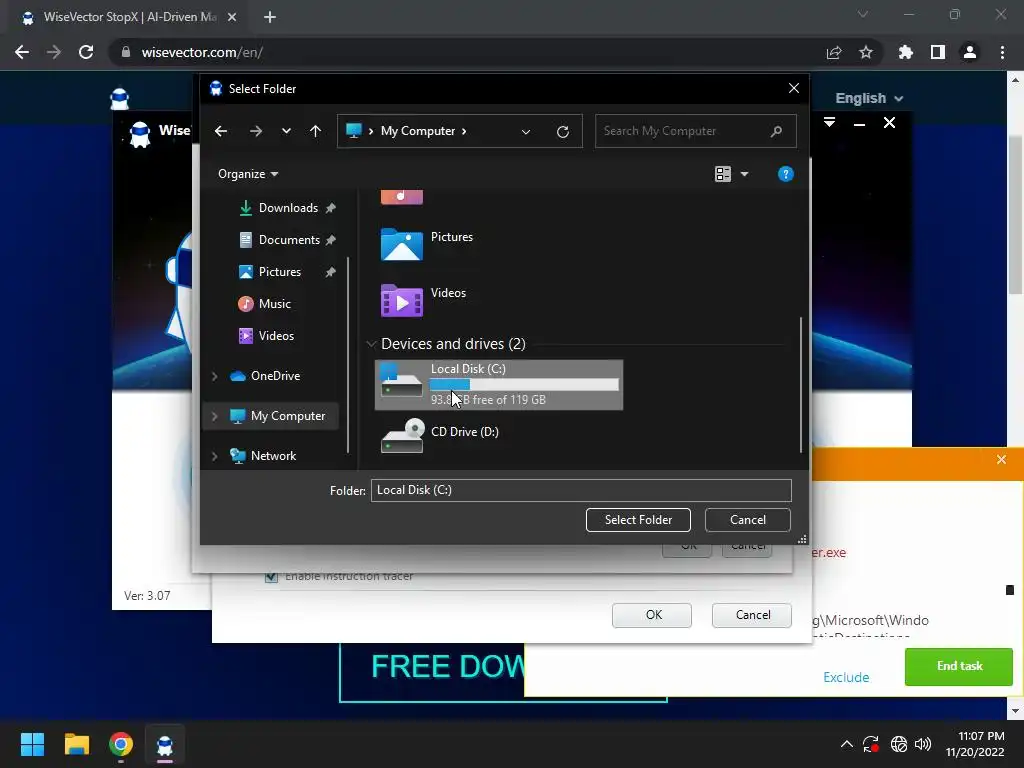The height and width of the screenshot is (768, 1024).
Task: Show hidden system tray icons
Action: click(846, 744)
